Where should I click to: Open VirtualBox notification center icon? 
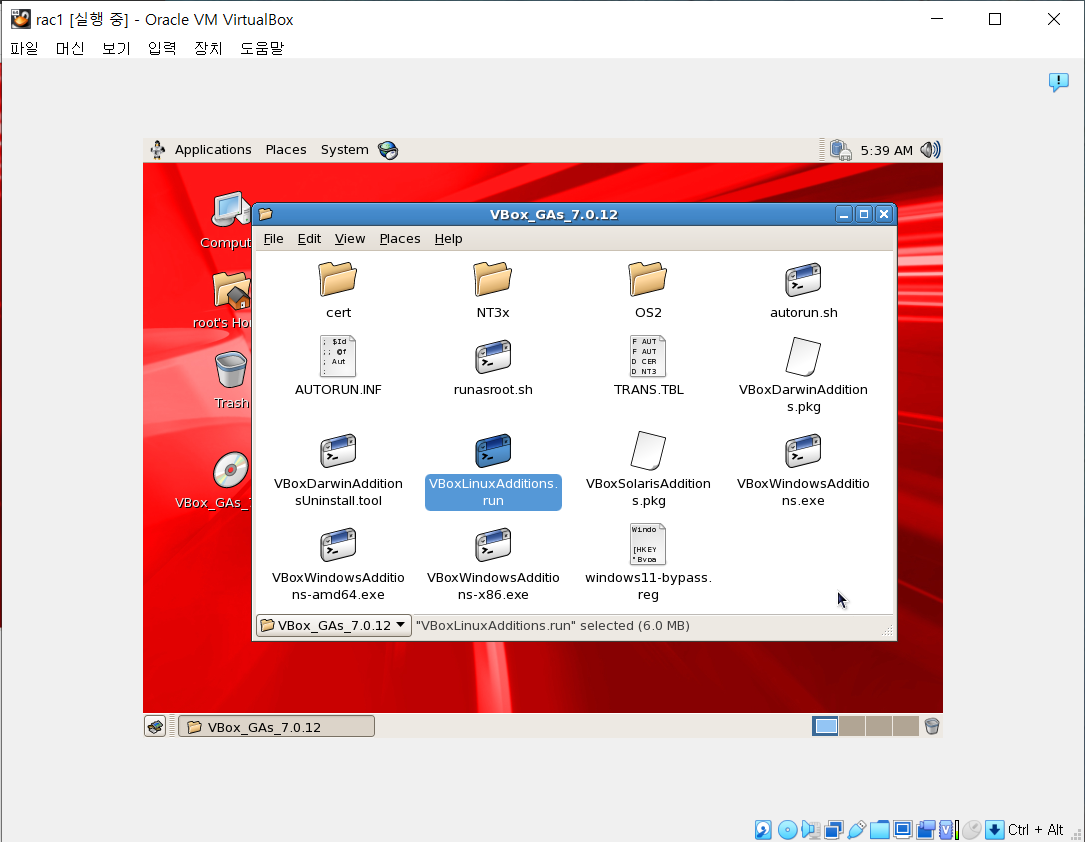point(1058,82)
